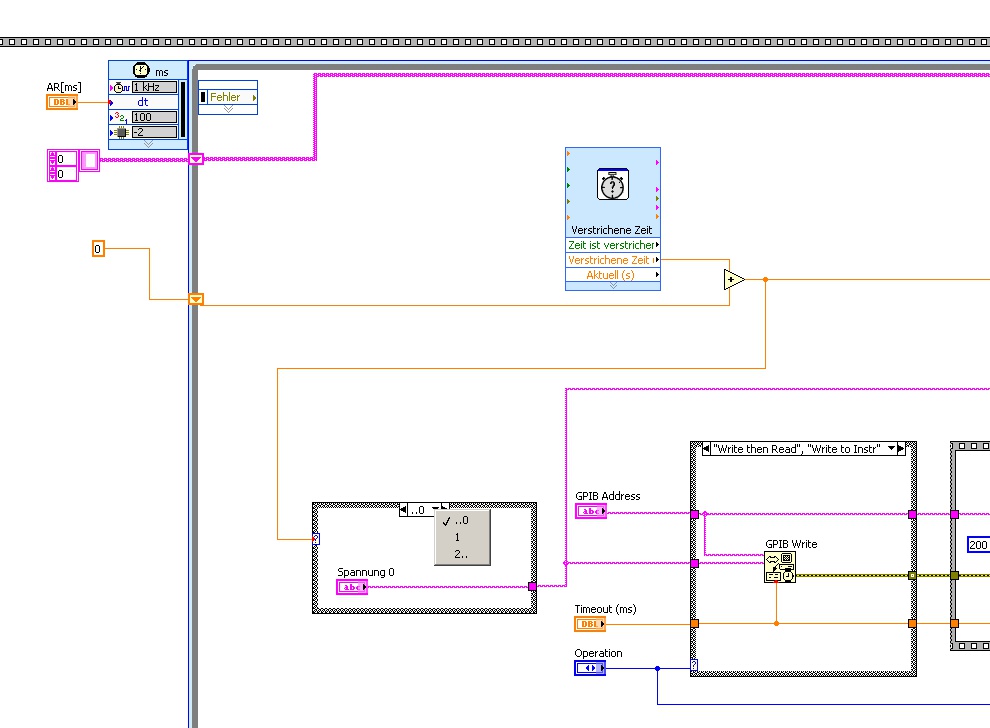Select the Spannung 0 string terminal
This screenshot has width=990, height=728.
pyautogui.click(x=352, y=587)
